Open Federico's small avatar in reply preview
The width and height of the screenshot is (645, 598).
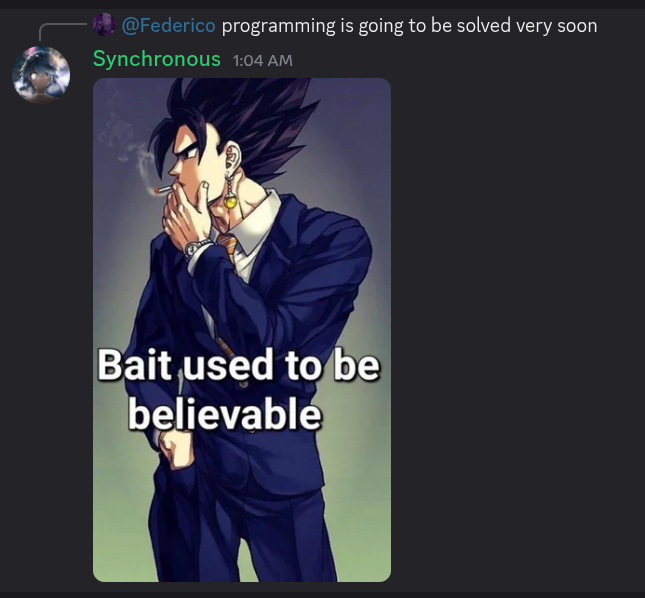pyautogui.click(x=104, y=25)
